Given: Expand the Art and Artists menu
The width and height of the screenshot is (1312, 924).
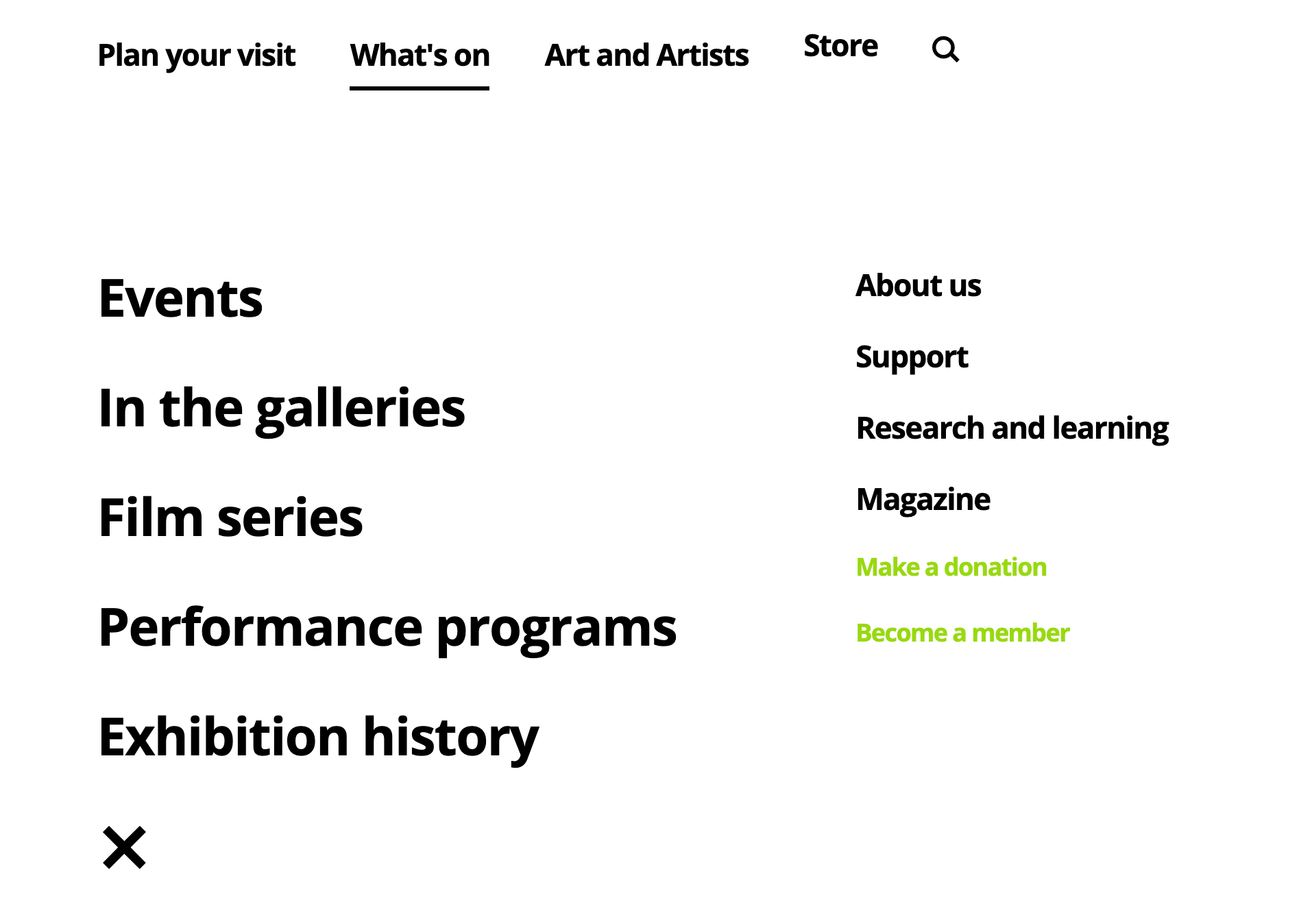Looking at the screenshot, I should (x=646, y=56).
